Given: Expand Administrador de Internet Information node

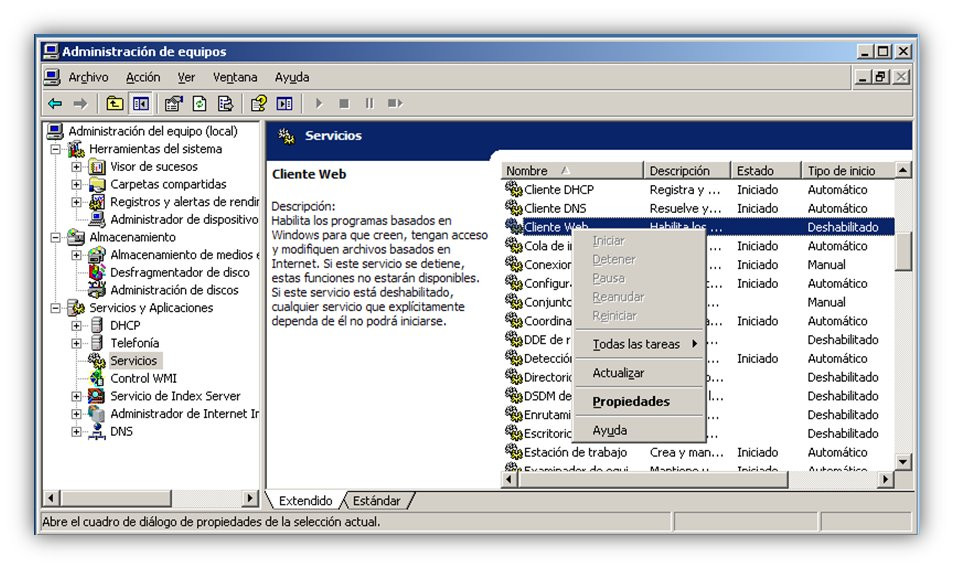Looking at the screenshot, I should [76, 413].
